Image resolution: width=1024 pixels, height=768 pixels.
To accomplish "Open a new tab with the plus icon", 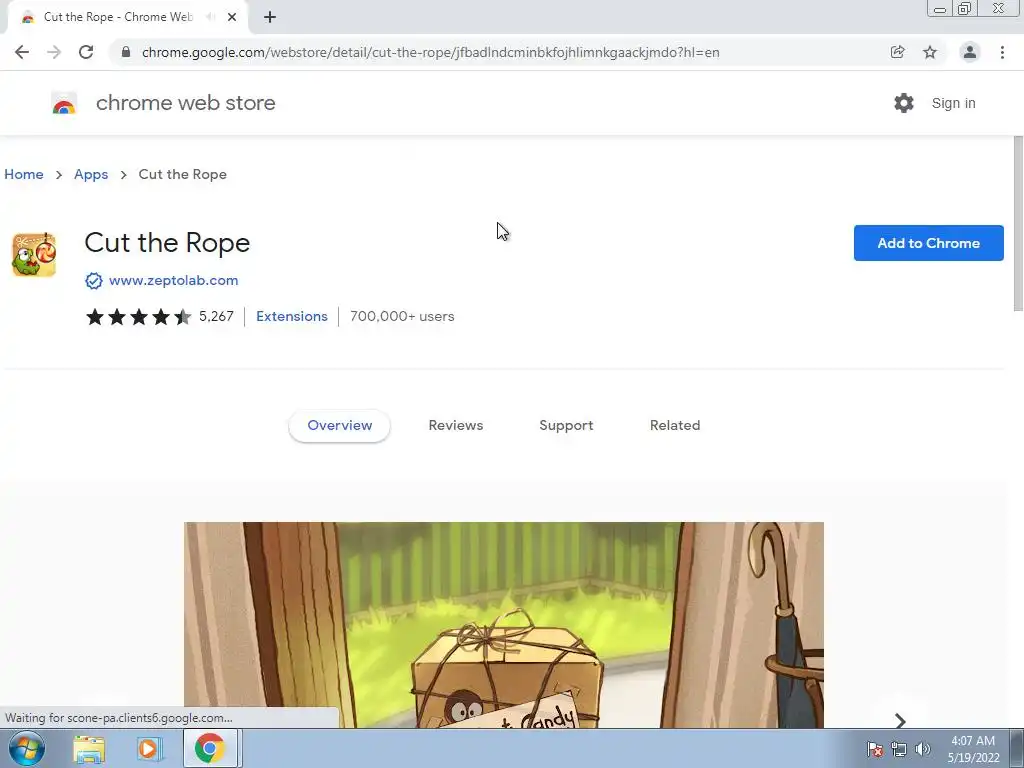I will tap(270, 17).
